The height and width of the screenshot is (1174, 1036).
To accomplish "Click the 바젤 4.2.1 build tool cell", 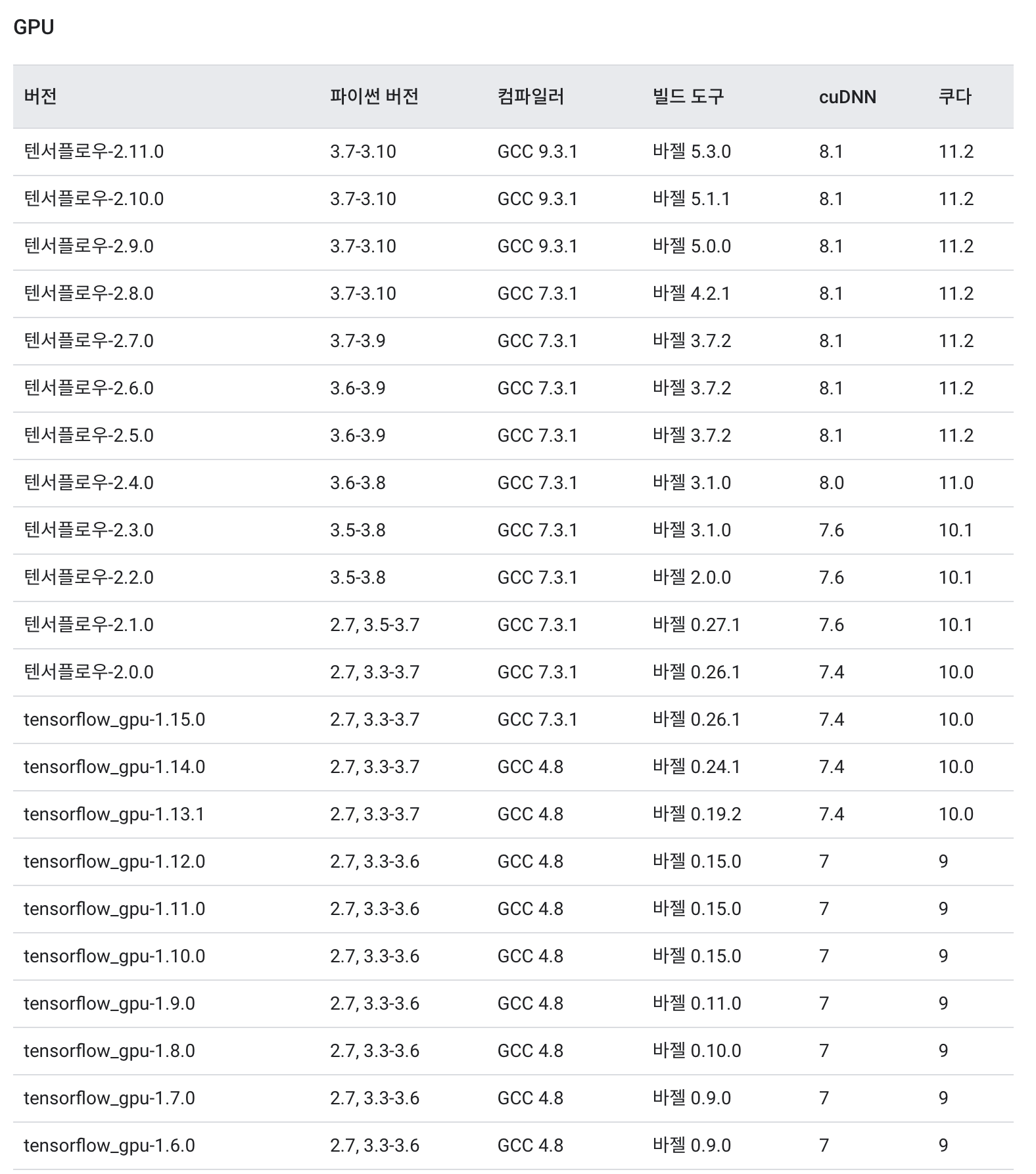I will click(692, 294).
